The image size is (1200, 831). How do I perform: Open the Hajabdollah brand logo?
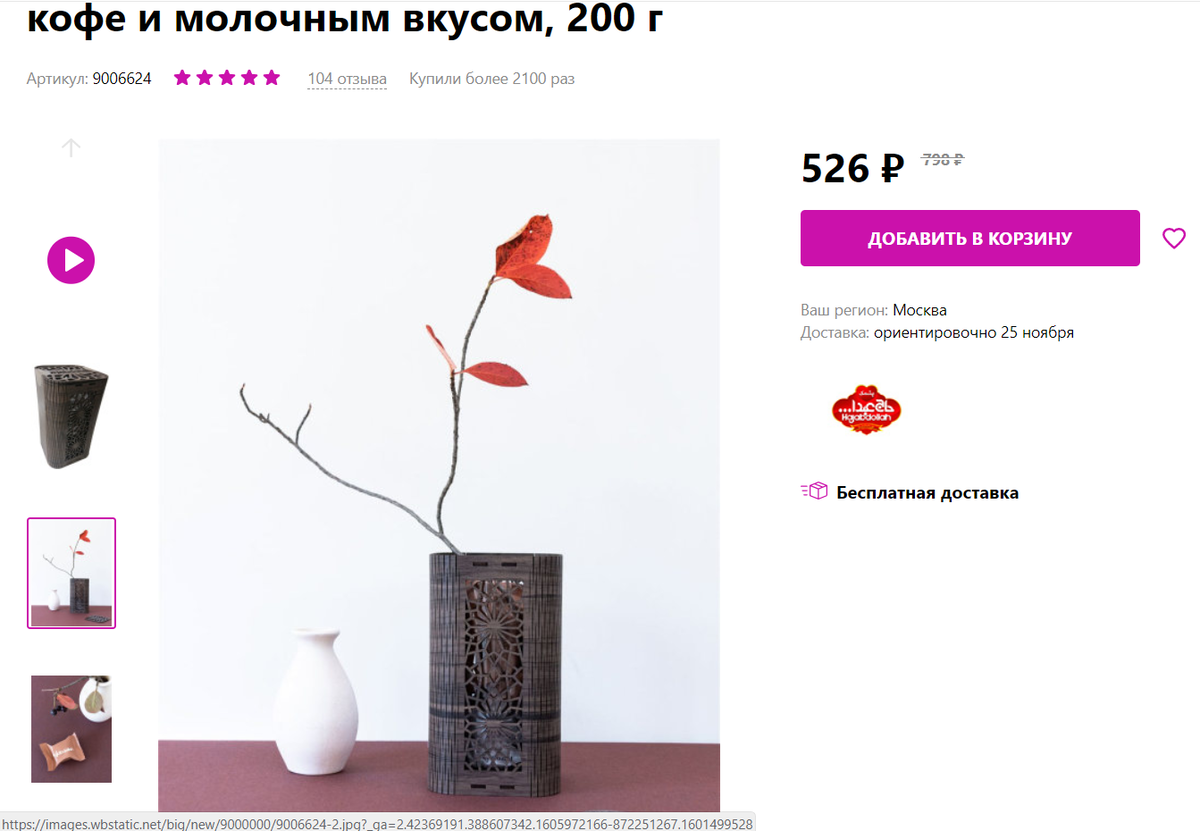point(867,409)
